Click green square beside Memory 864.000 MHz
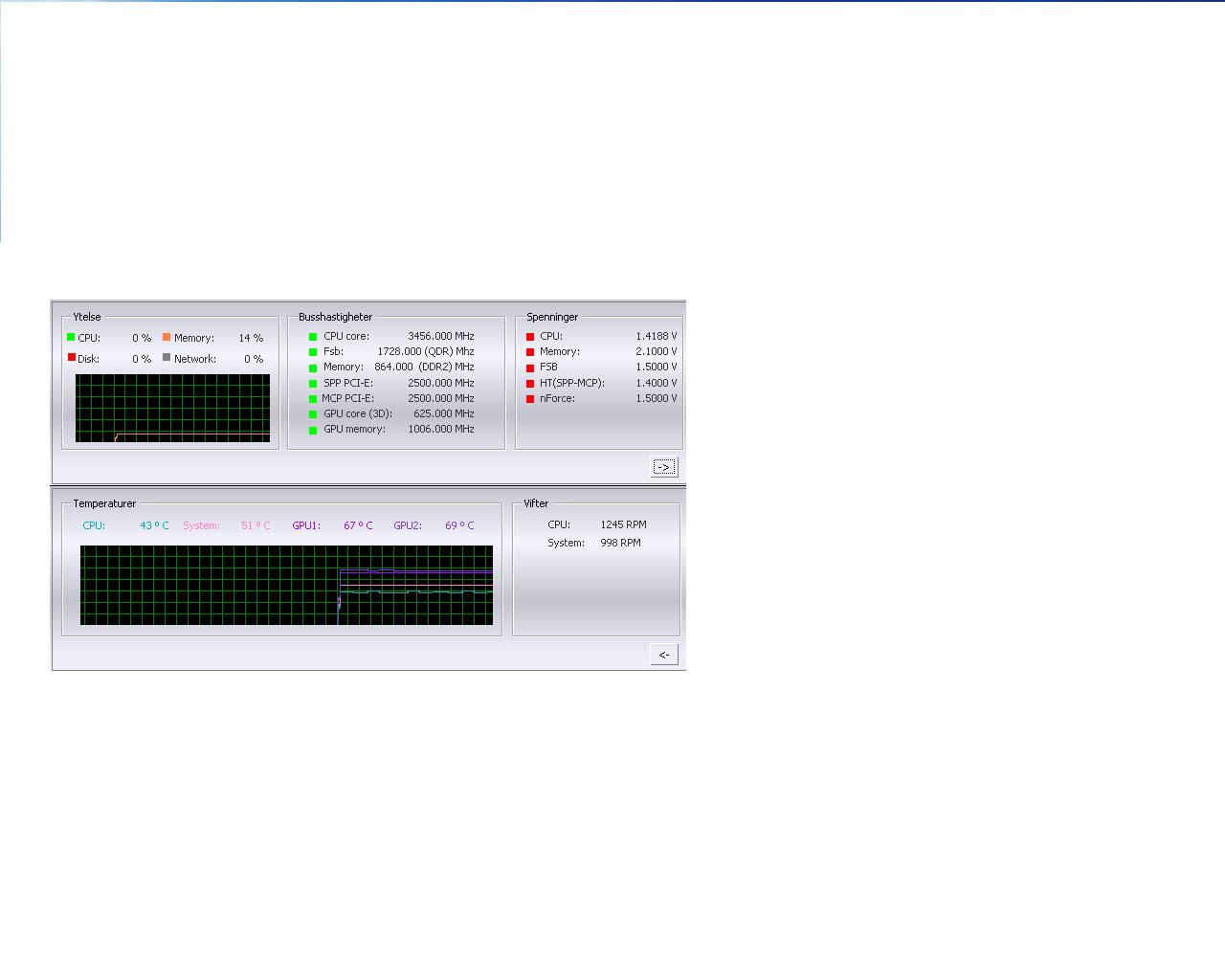 click(x=313, y=367)
